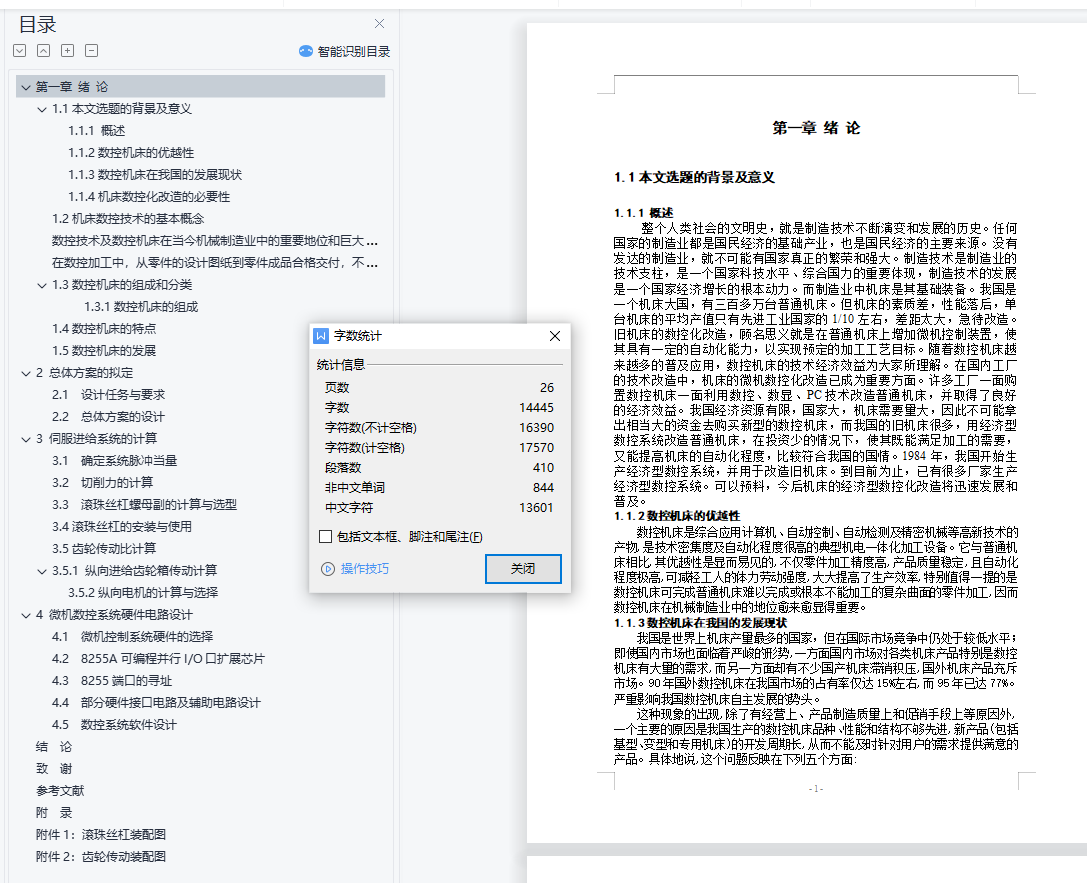The image size is (1087, 883).
Task: Click the 第一章 绪论 title on the page
Action: click(x=816, y=128)
